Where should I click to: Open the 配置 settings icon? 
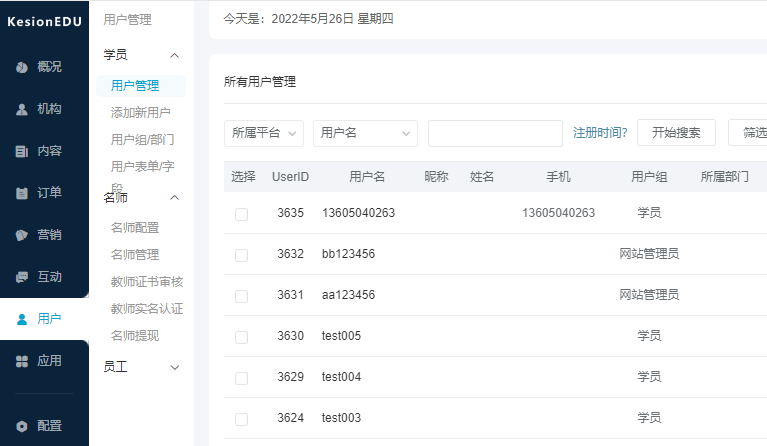click(22, 425)
